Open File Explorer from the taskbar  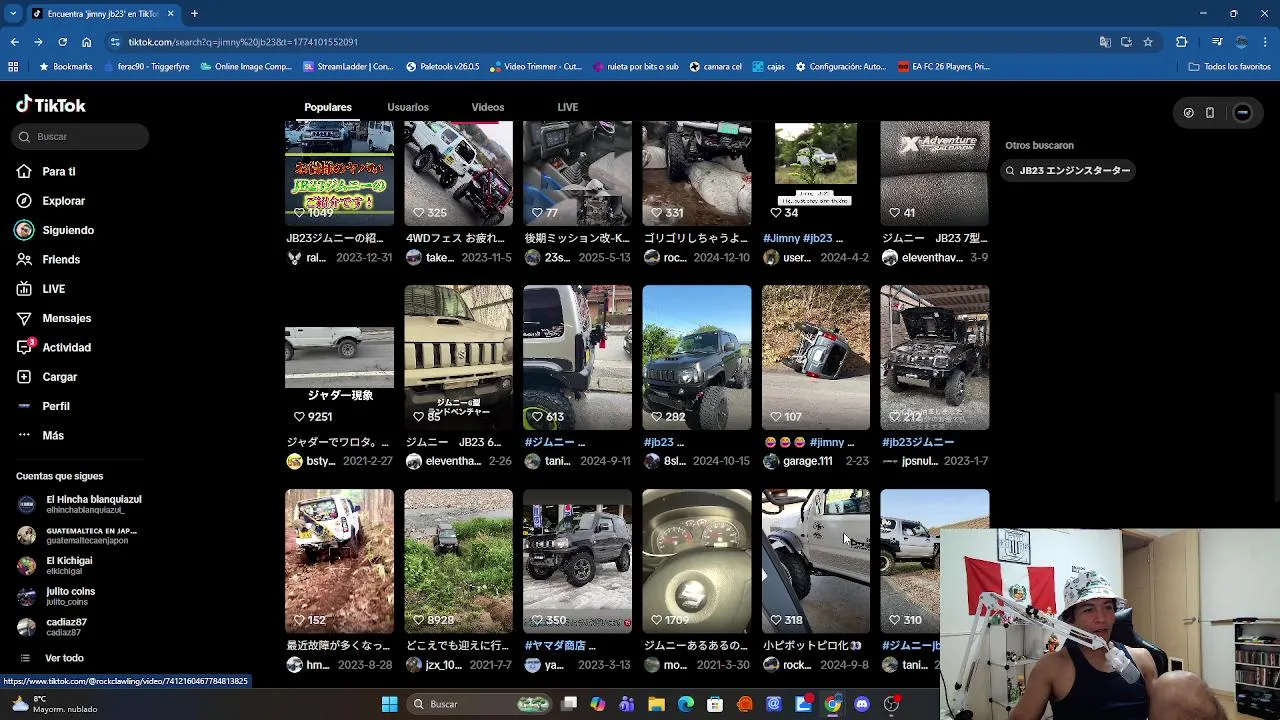pyautogui.click(x=656, y=704)
